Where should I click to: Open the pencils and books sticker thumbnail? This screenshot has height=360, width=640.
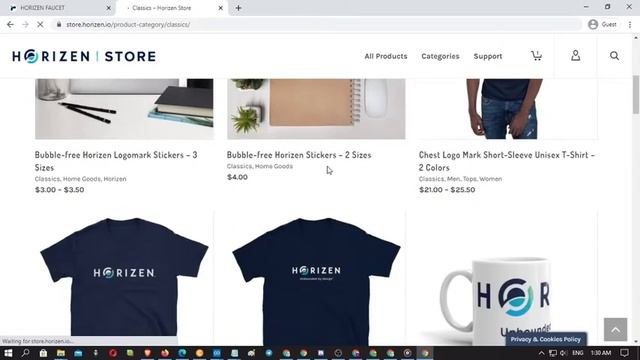coord(124,109)
